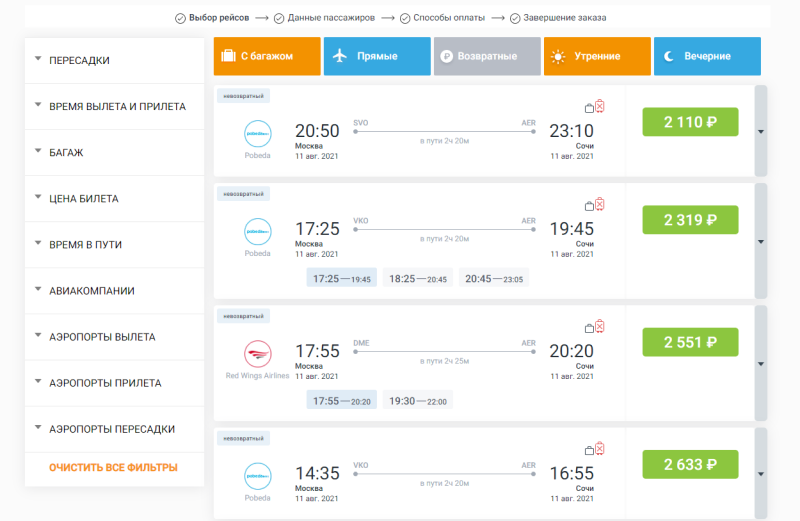Click the Pobeda logo on 20:50 flight

click(x=258, y=133)
